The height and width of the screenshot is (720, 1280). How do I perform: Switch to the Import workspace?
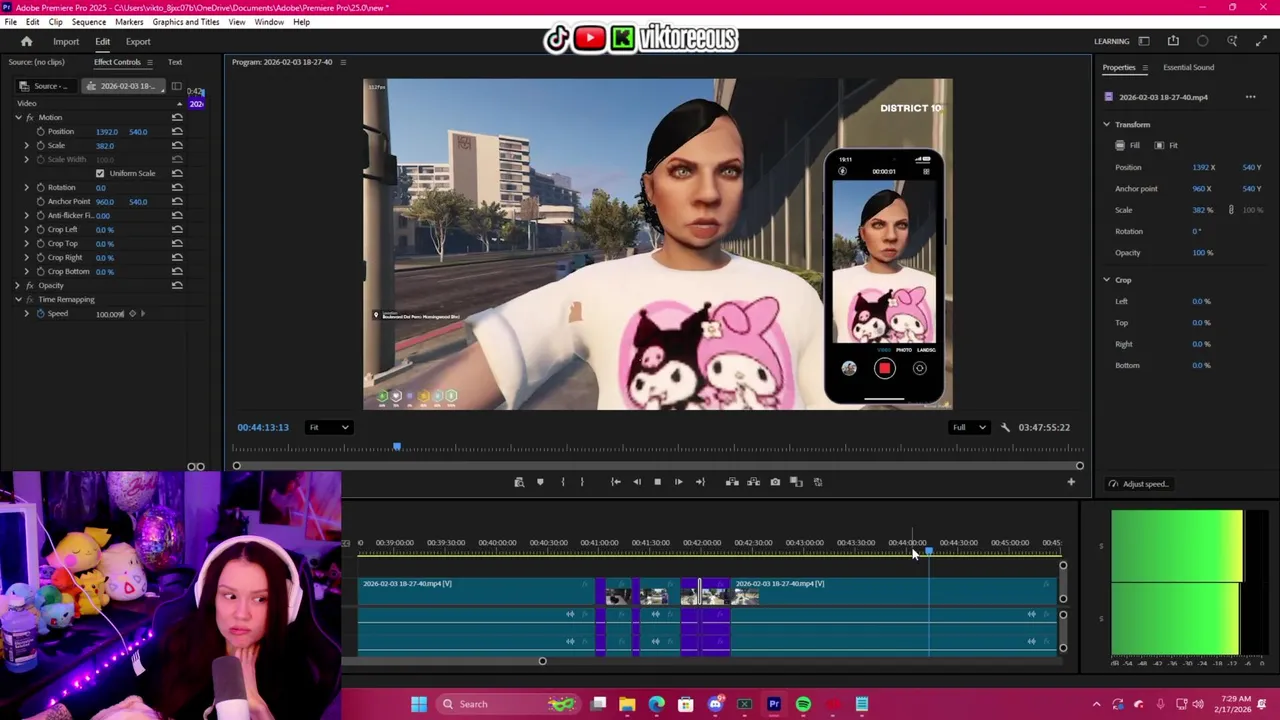(x=66, y=42)
